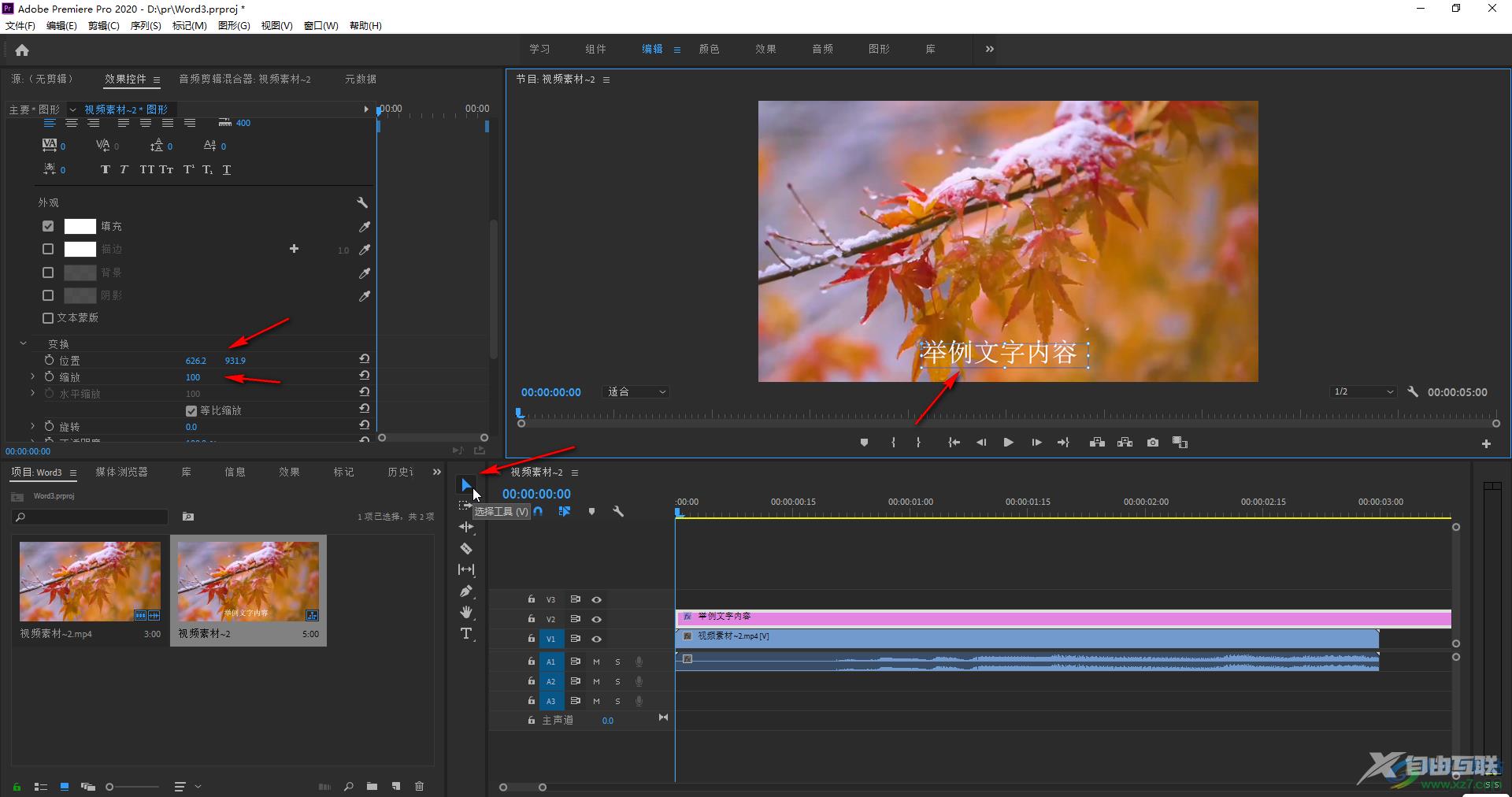Screen dimensions: 1512x797
Task: Switch to 音频 workspace tab
Action: point(823,49)
